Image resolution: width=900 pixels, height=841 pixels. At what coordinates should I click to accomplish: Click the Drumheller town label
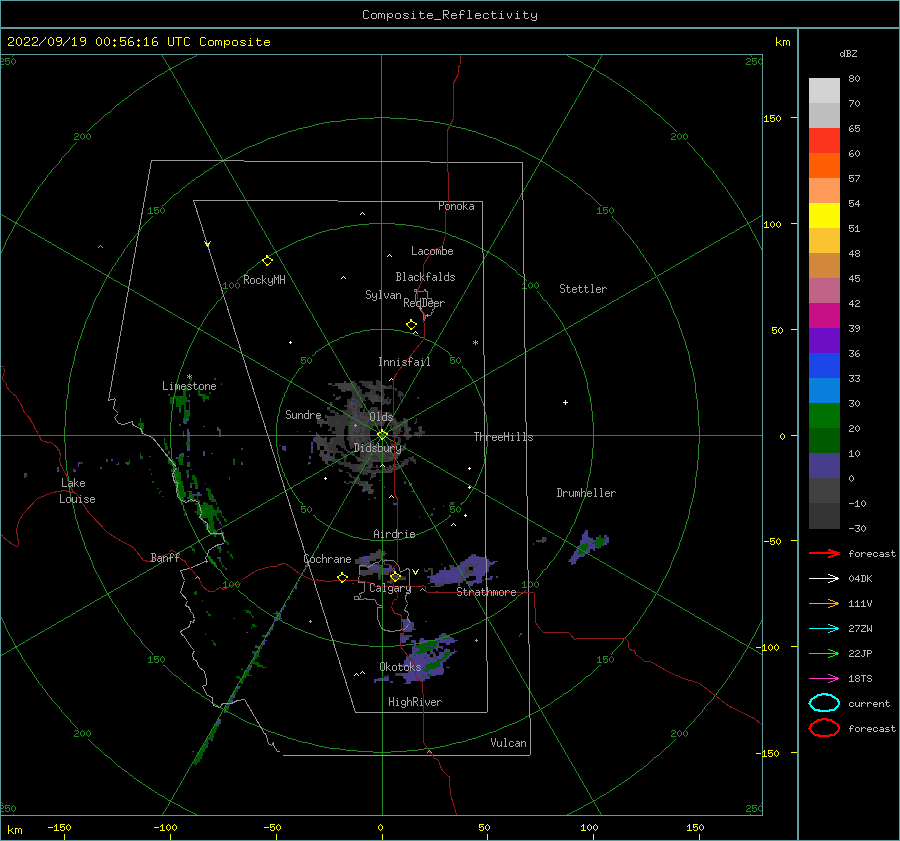tap(586, 493)
